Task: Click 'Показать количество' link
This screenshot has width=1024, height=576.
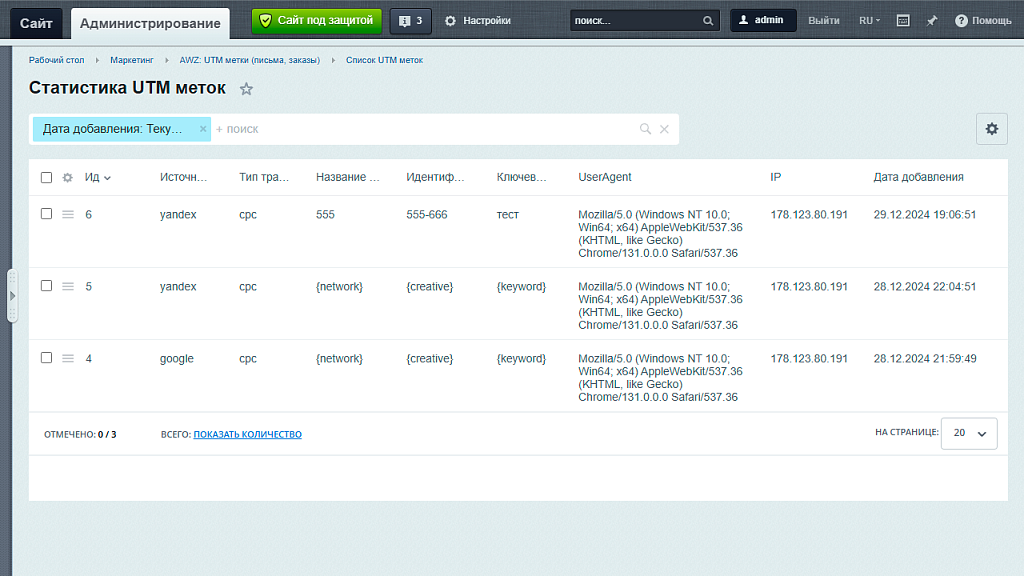Action: (x=247, y=434)
